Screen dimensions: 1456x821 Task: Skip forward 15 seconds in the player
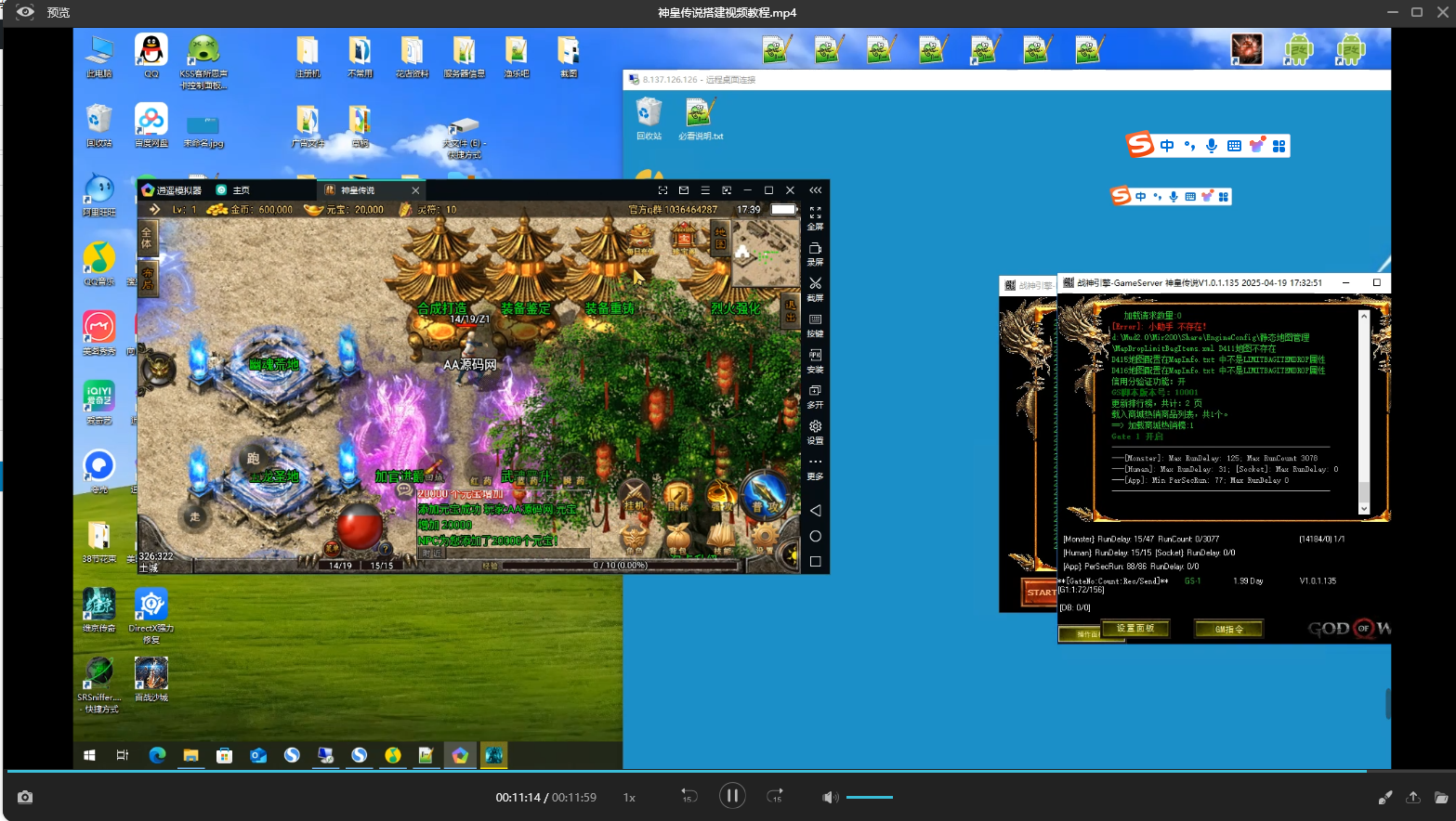coord(775,796)
